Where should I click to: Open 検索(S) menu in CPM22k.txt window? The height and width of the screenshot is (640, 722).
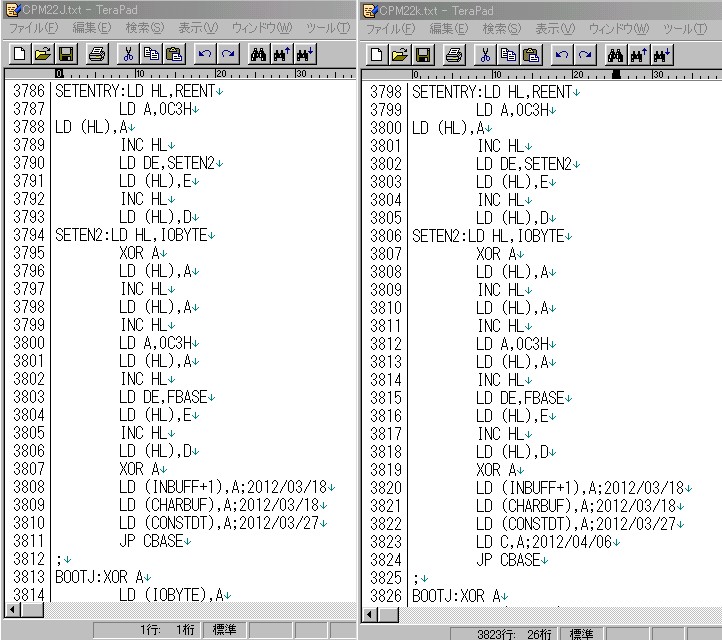click(x=502, y=29)
